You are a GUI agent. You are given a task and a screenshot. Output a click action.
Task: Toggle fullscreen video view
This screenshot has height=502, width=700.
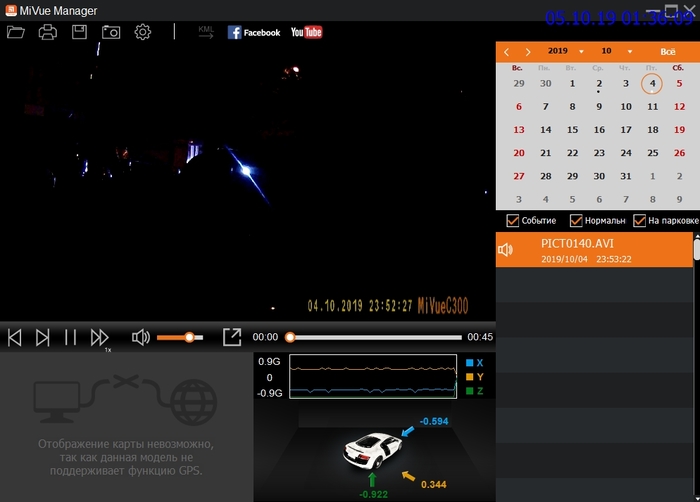coord(231,337)
